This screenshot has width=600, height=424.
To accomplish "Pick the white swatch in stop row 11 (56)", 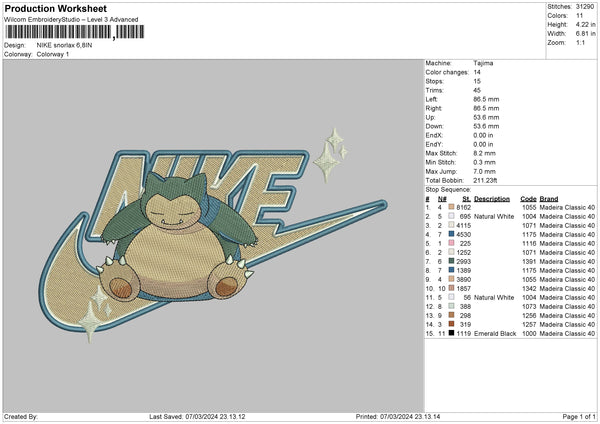I will coord(451,297).
